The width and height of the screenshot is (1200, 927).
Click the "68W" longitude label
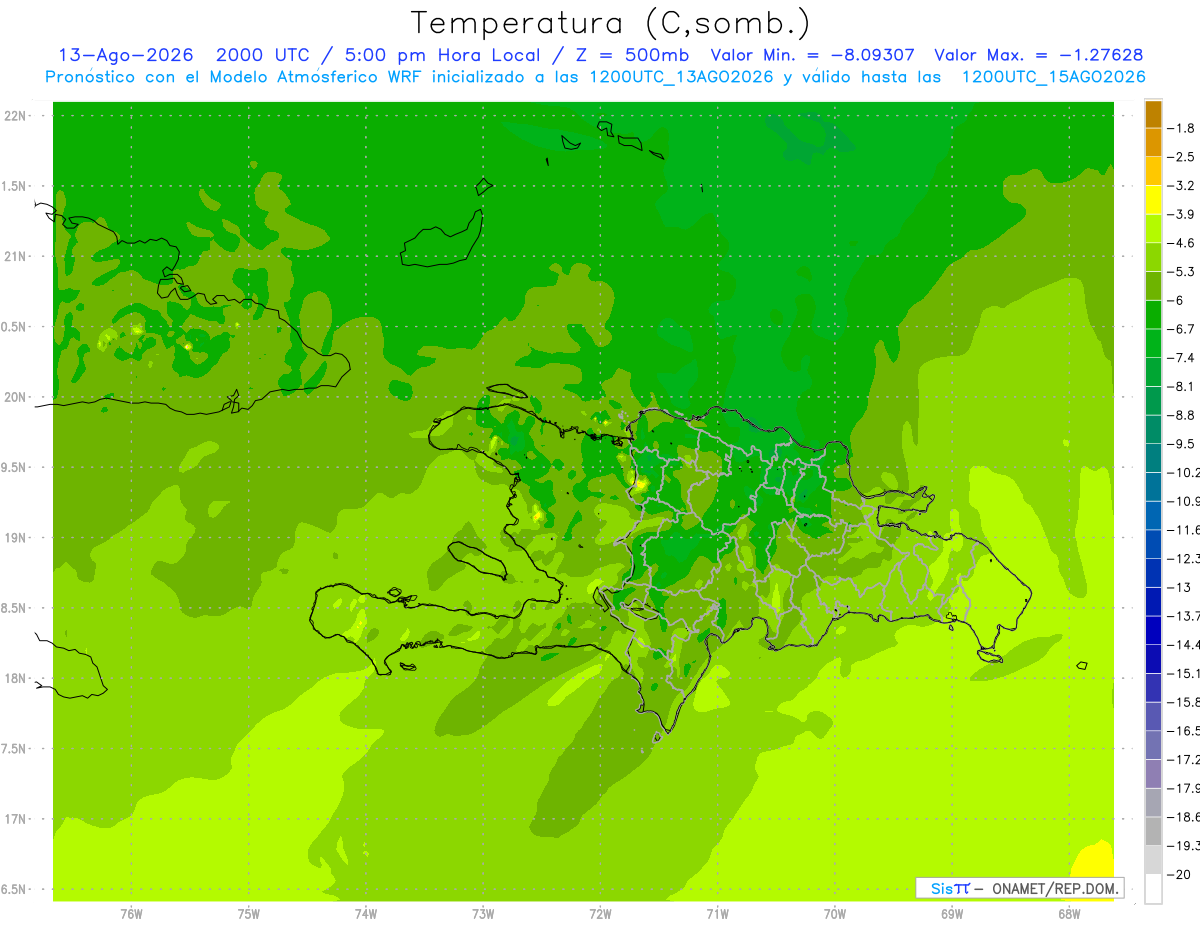point(1069,914)
